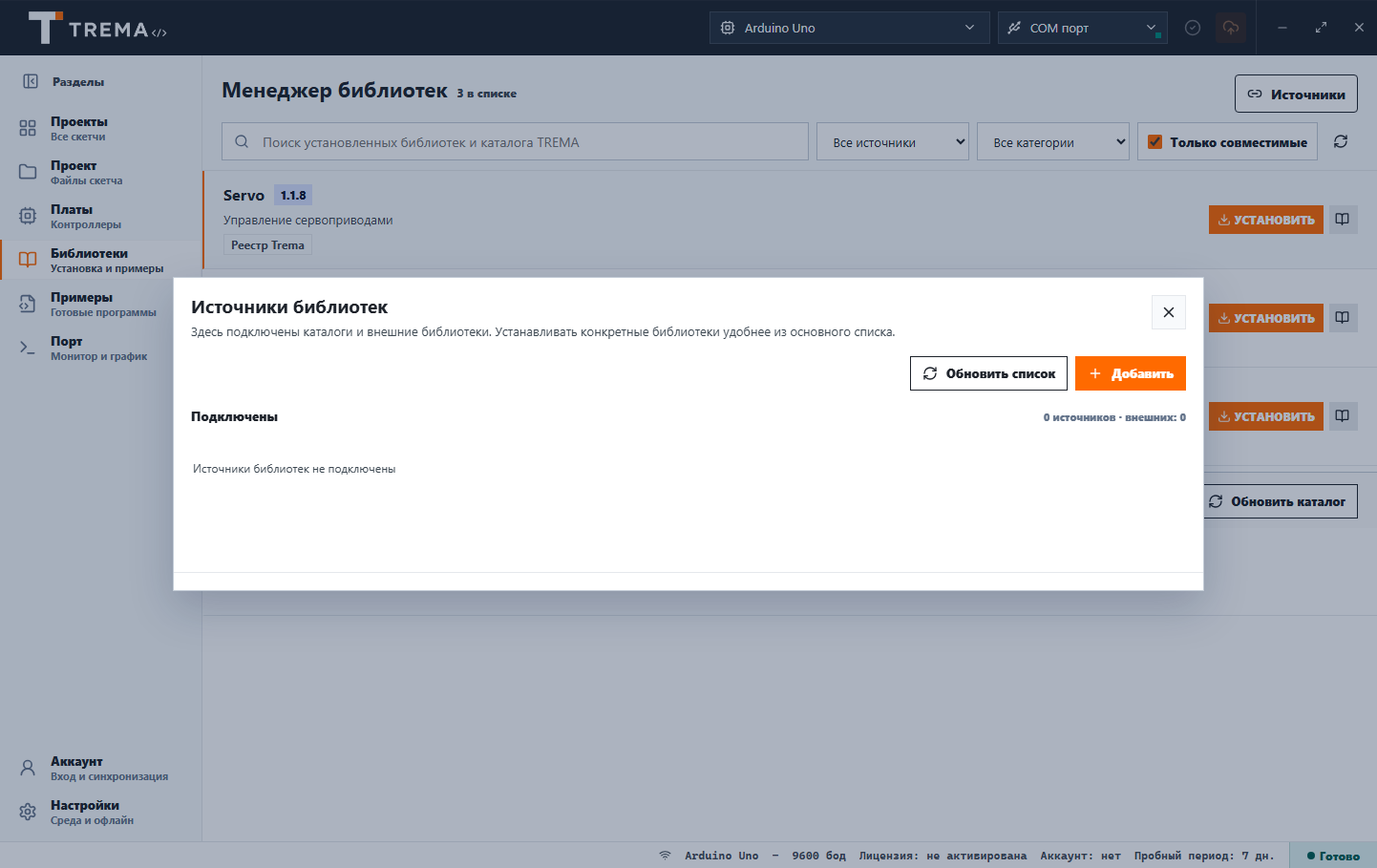1377x868 pixels.
Task: Open the Все категории dropdown
Action: pos(1053,141)
